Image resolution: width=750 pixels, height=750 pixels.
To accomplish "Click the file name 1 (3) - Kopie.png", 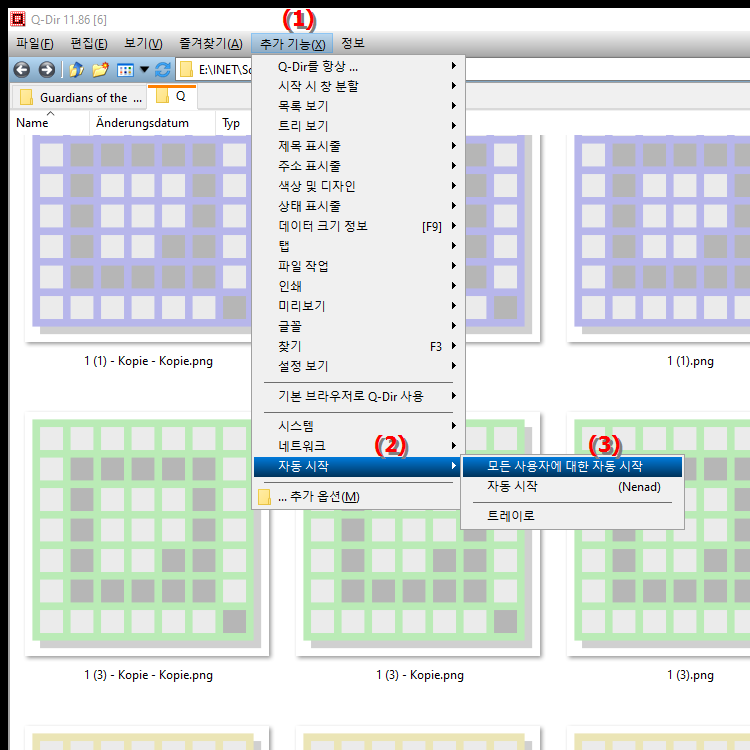I will pos(419,675).
